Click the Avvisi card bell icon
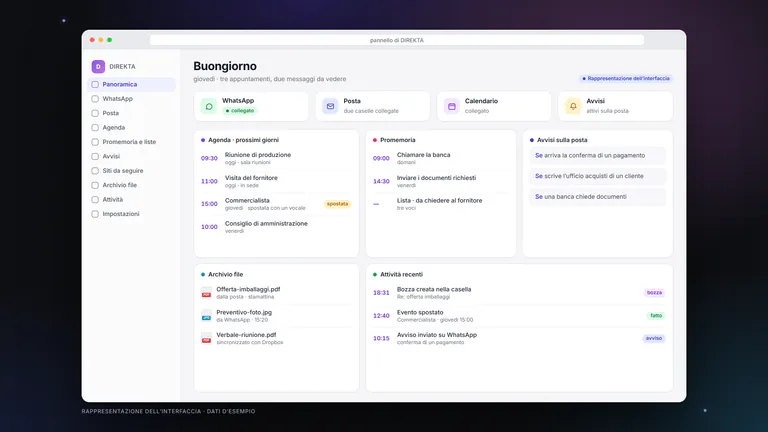This screenshot has width=768, height=432. pos(573,106)
